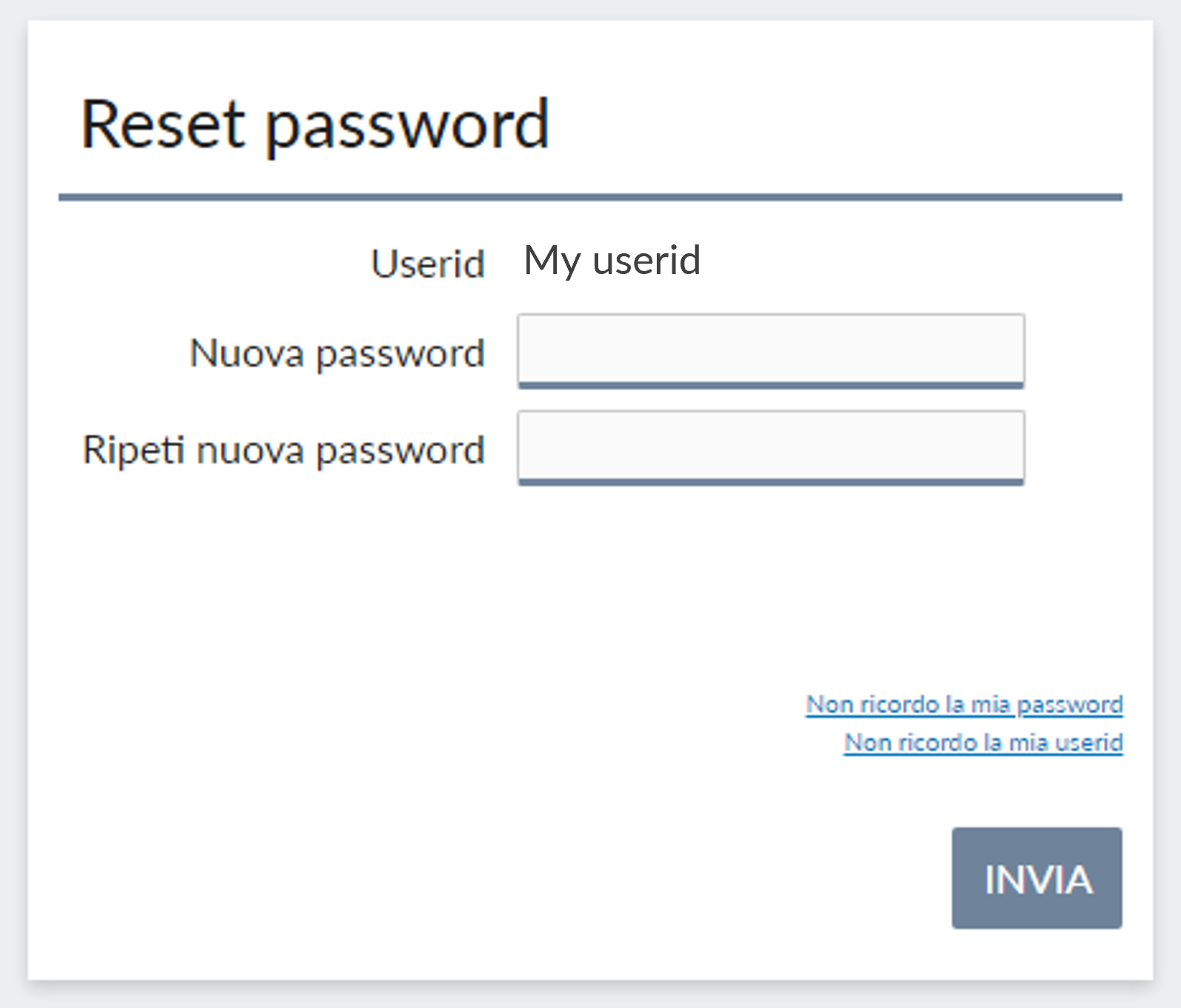Click the displayed userid shown beside Userid

point(613,261)
